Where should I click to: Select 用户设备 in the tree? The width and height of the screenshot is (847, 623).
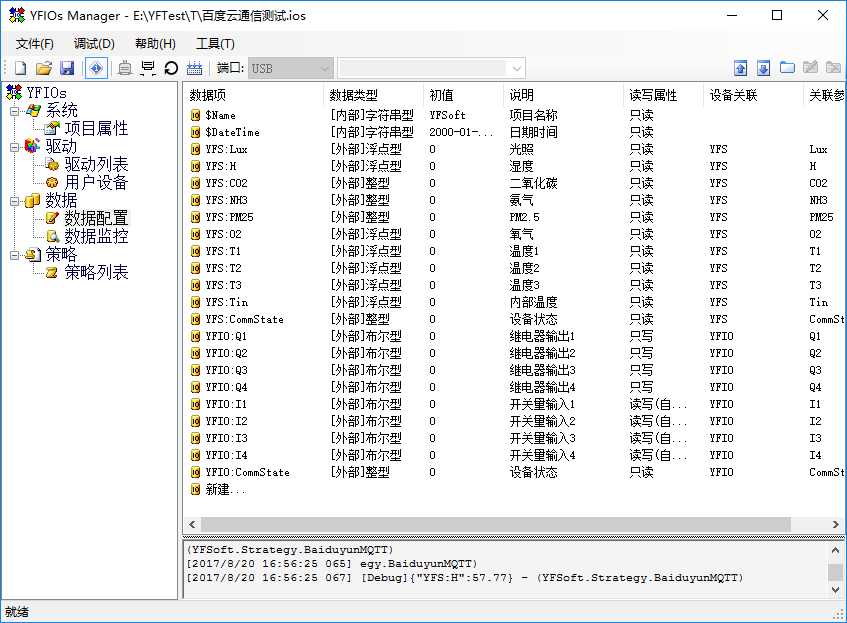click(96, 183)
